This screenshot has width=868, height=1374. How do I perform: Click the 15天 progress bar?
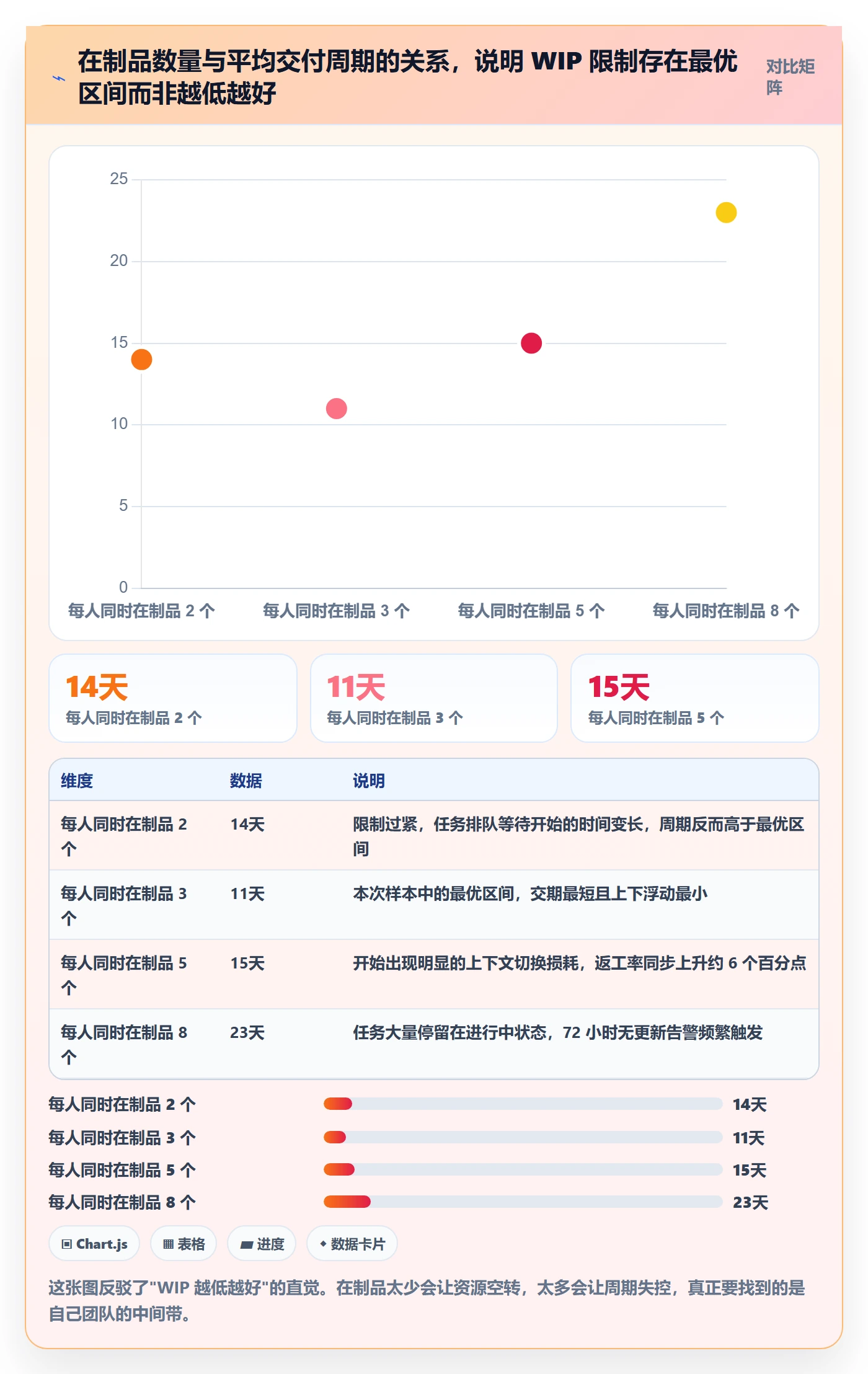[523, 1169]
